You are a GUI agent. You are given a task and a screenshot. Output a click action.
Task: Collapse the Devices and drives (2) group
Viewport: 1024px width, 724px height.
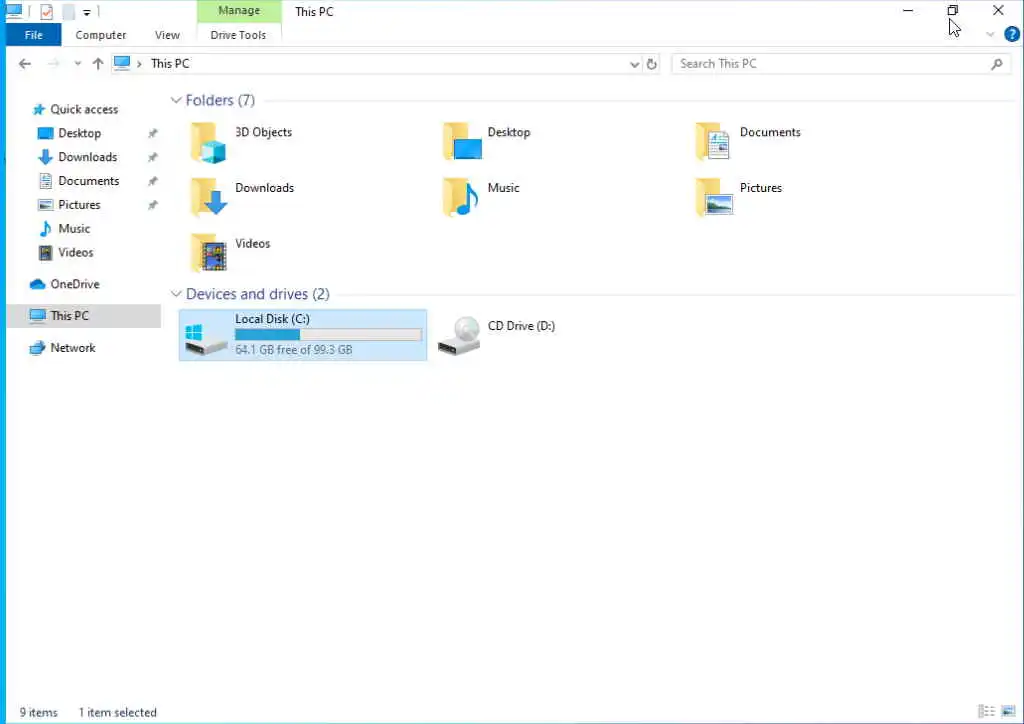[176, 294]
